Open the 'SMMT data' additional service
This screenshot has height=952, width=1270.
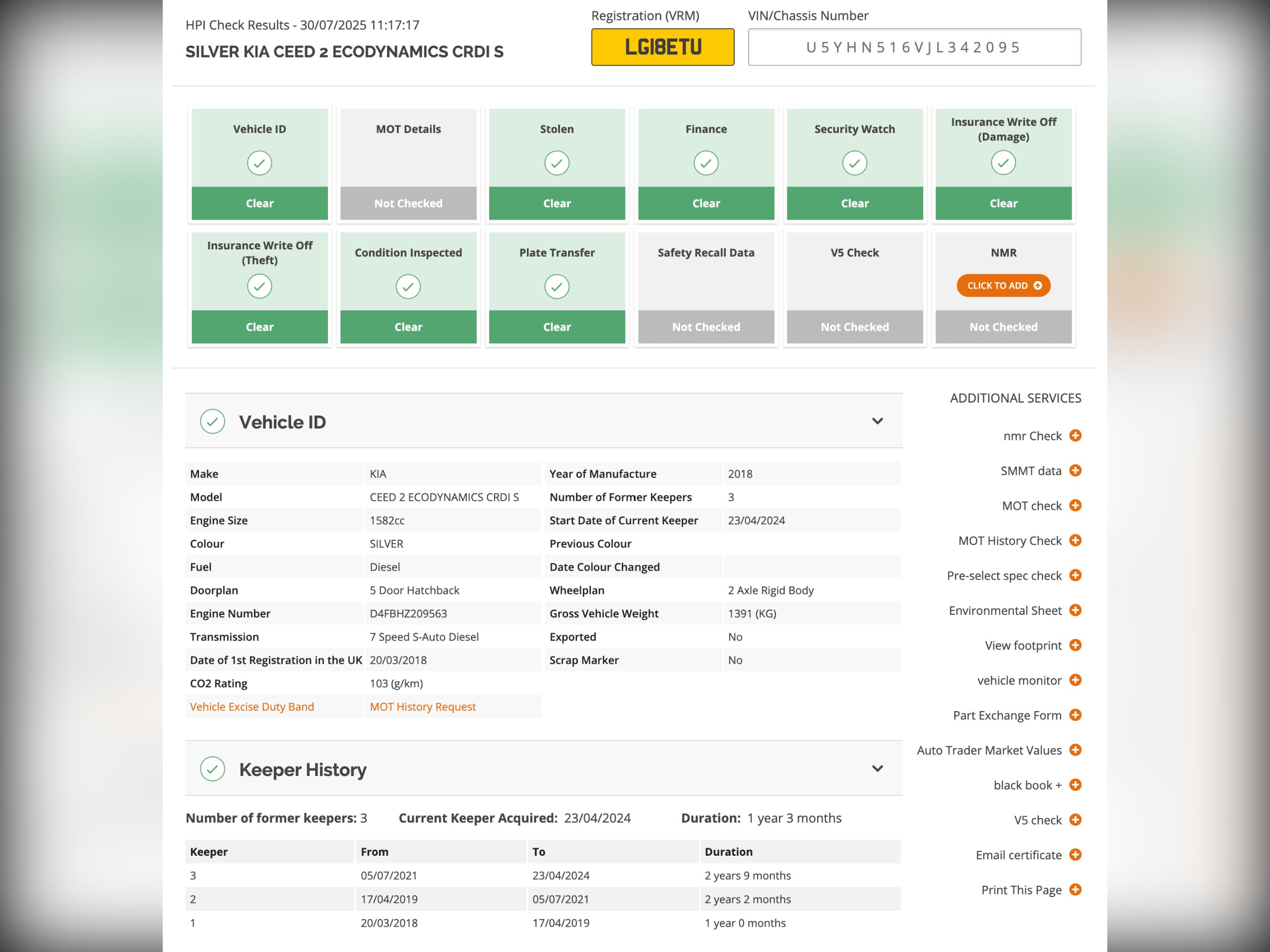pyautogui.click(x=1031, y=471)
